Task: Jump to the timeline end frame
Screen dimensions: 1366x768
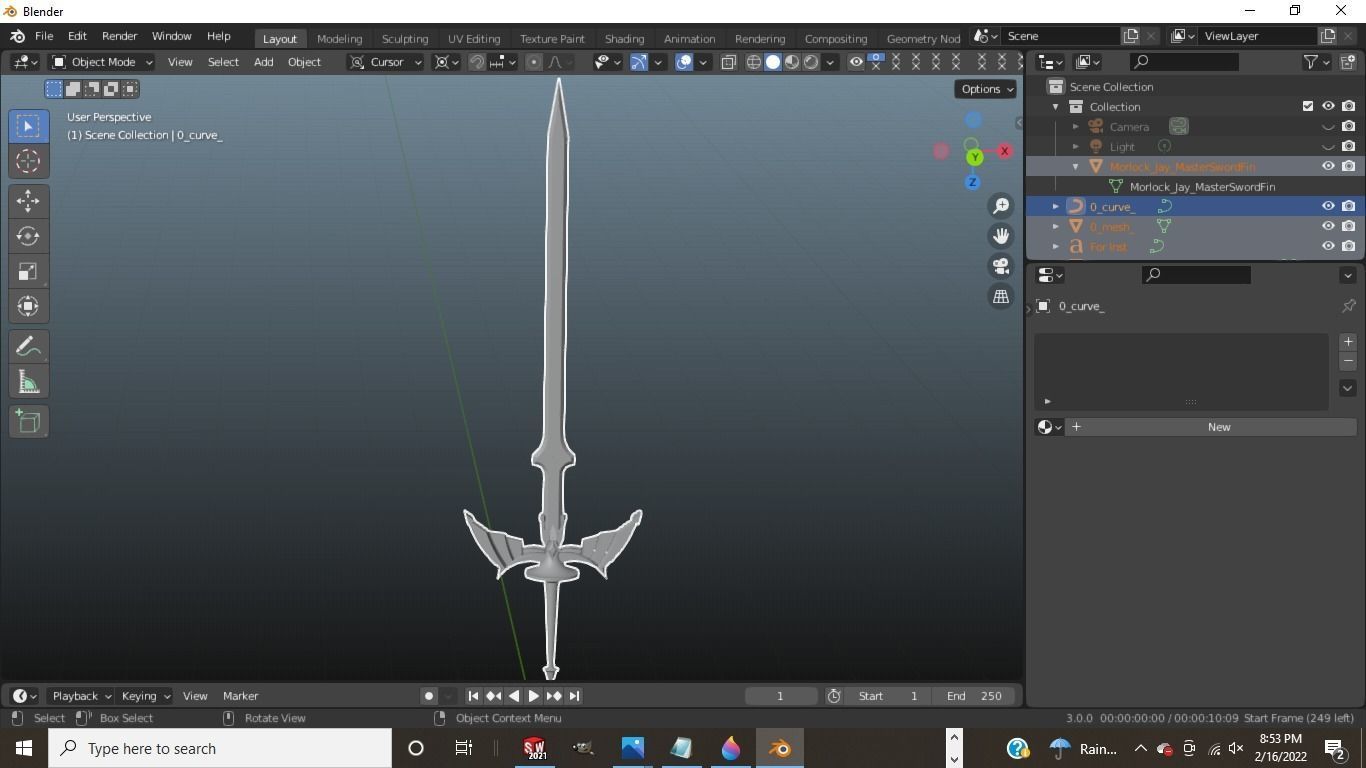Action: (574, 696)
